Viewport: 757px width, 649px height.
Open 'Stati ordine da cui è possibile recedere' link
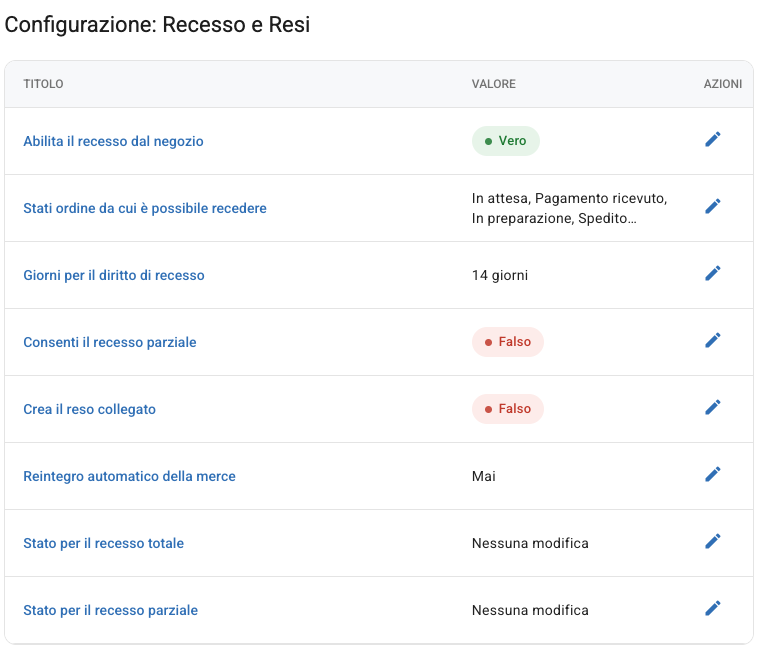coord(145,209)
